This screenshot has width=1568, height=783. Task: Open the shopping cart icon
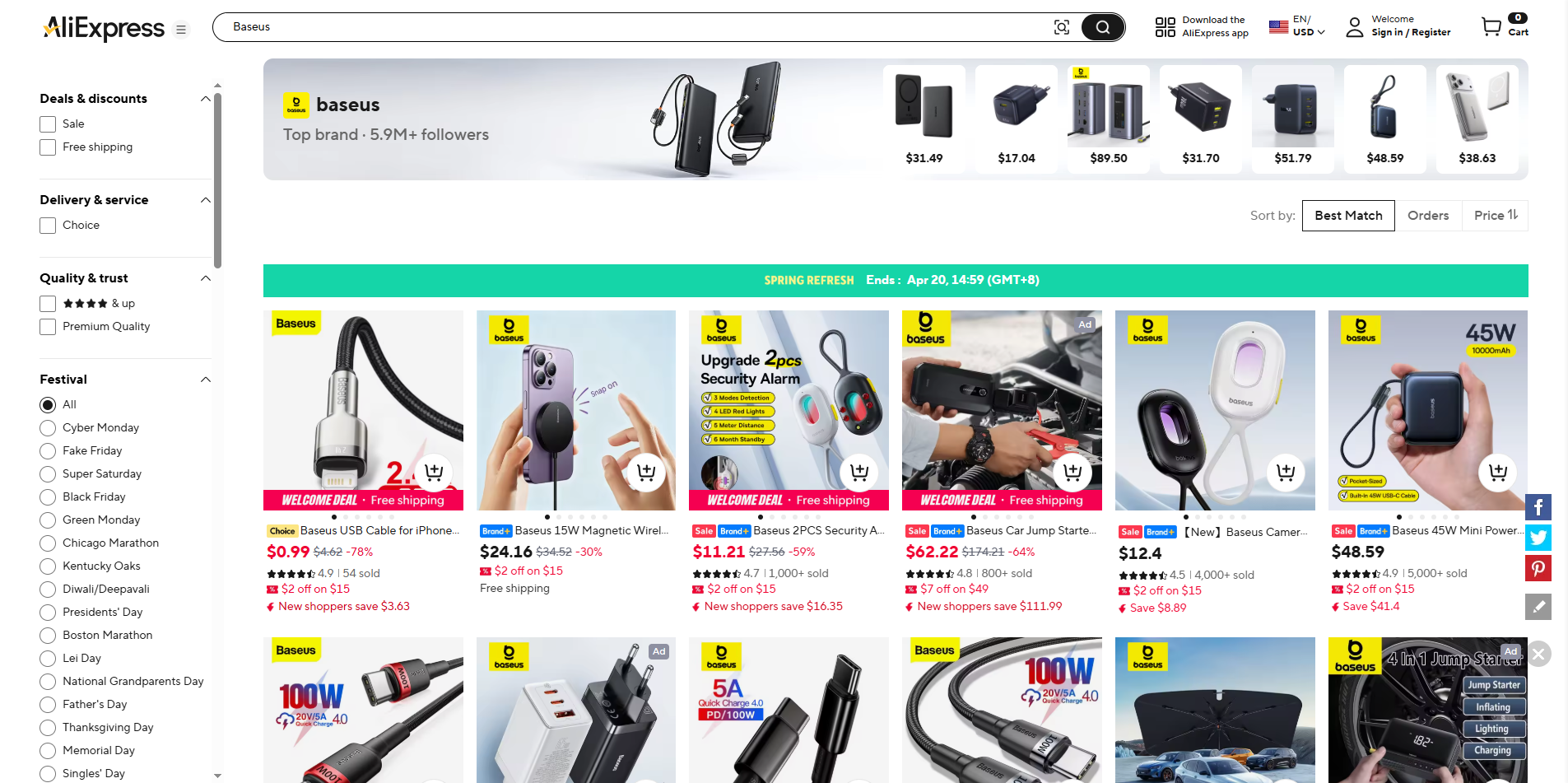tap(1491, 27)
